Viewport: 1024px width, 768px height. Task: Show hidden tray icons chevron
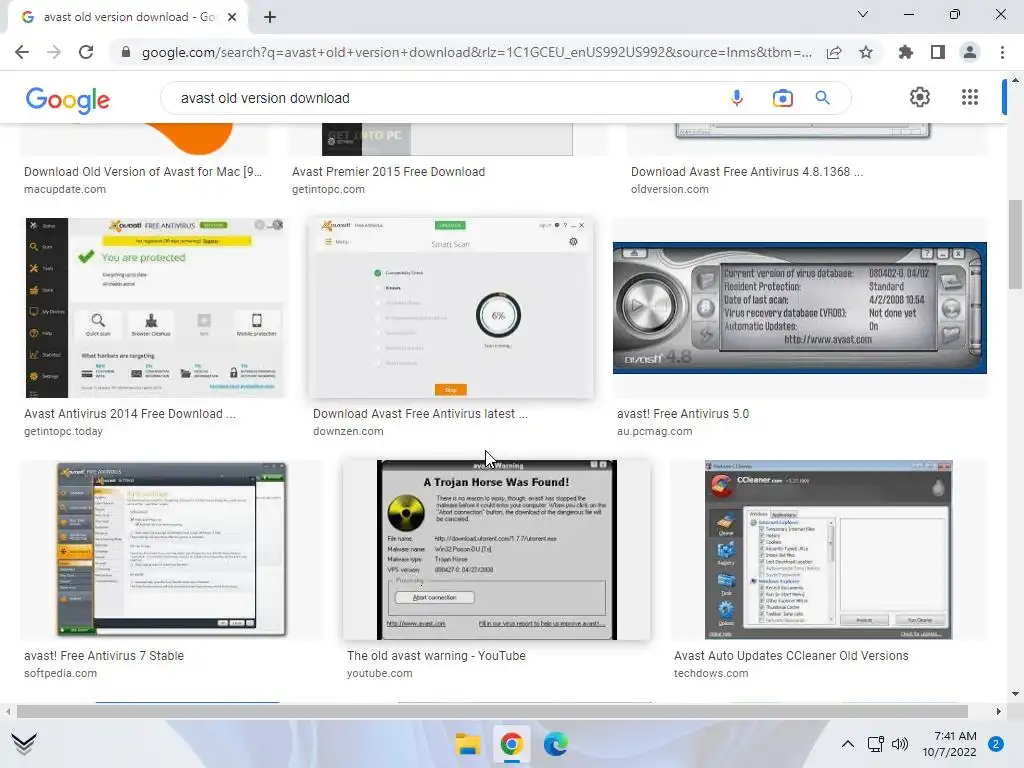847,744
